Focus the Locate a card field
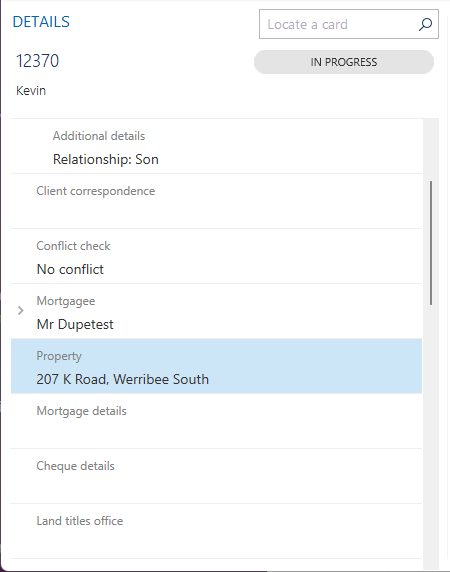450x572 pixels. coord(349,24)
